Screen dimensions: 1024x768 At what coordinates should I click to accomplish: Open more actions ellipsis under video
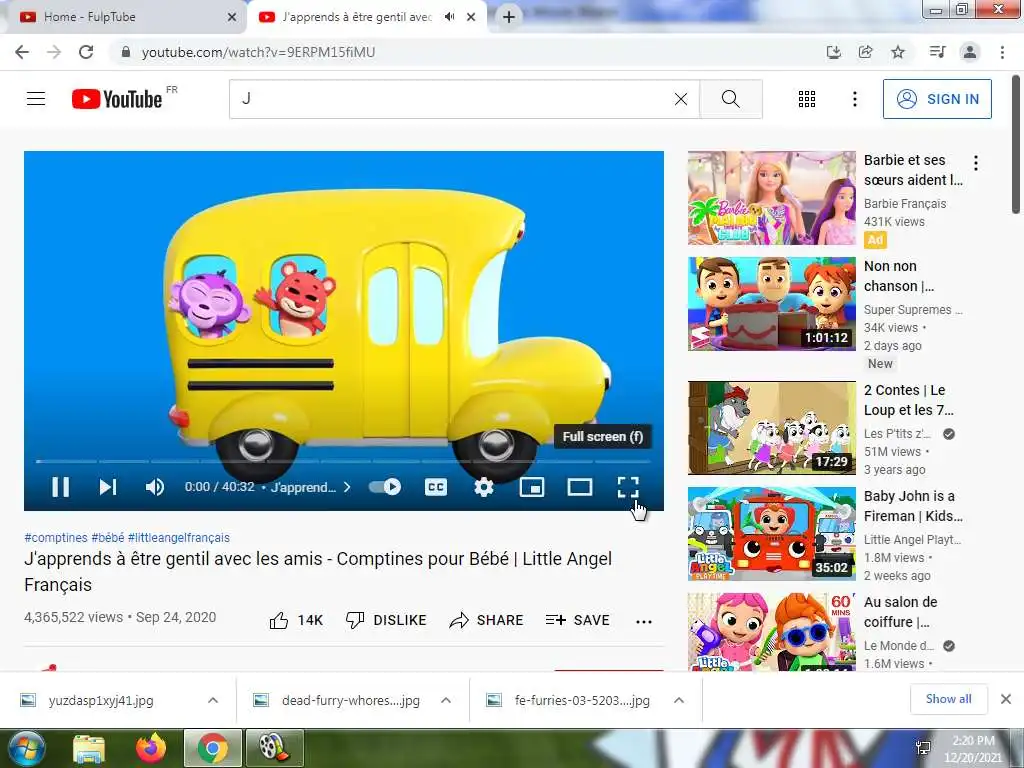644,621
